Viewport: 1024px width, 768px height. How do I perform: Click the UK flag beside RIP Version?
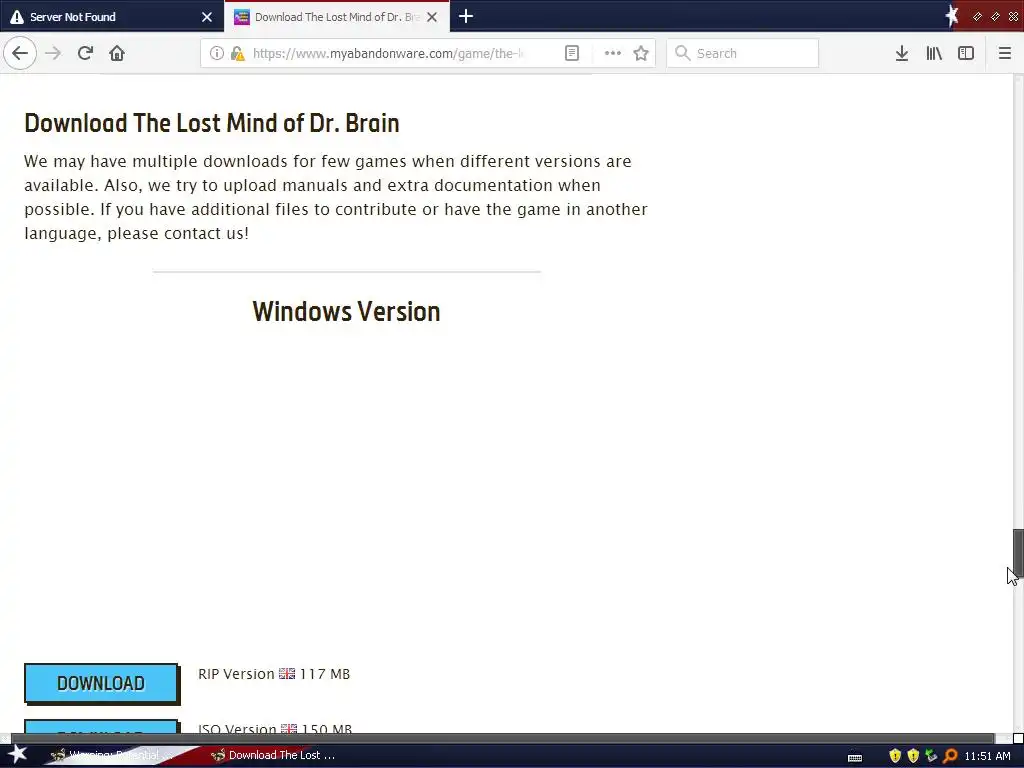point(287,673)
